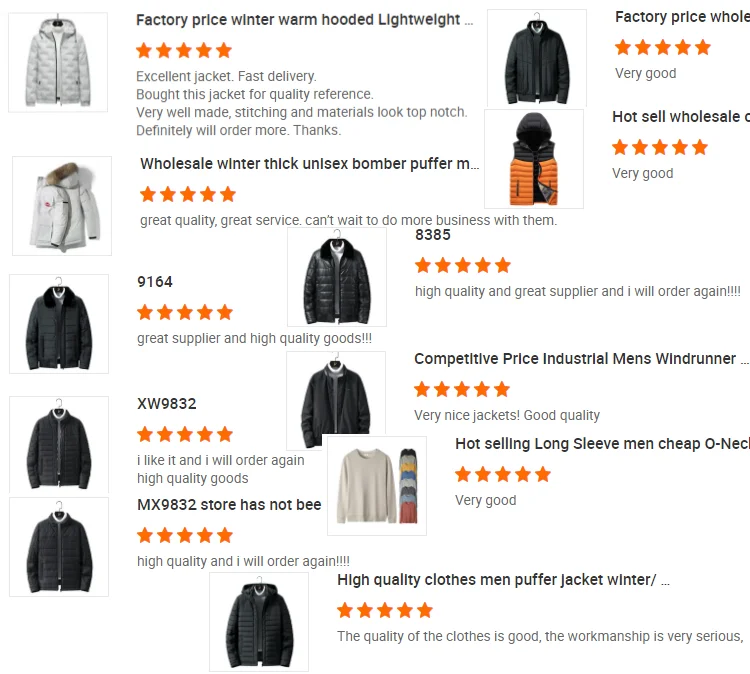
Task: Select the fur-hood white parka thumbnail
Action: point(62,206)
